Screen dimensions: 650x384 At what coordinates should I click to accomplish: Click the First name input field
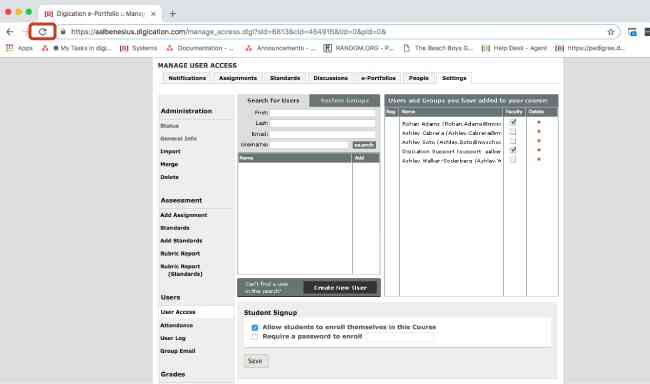coord(323,113)
